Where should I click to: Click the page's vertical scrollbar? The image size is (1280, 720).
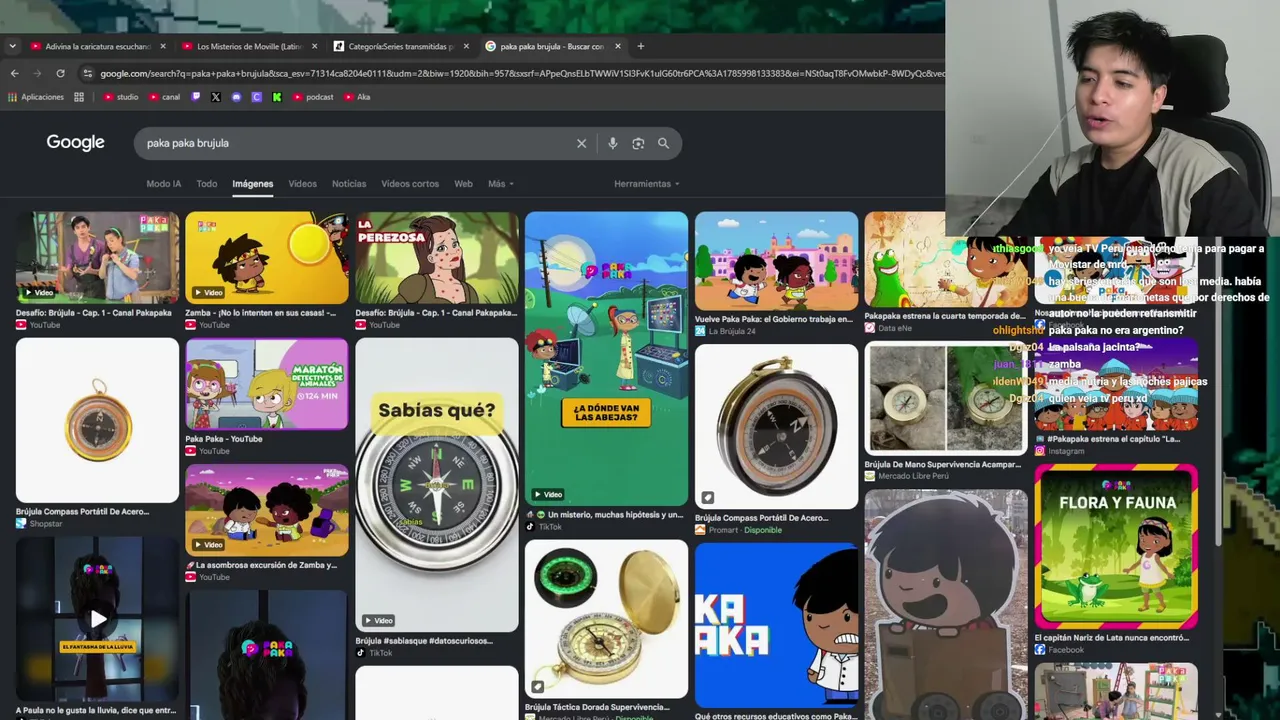point(1217,390)
